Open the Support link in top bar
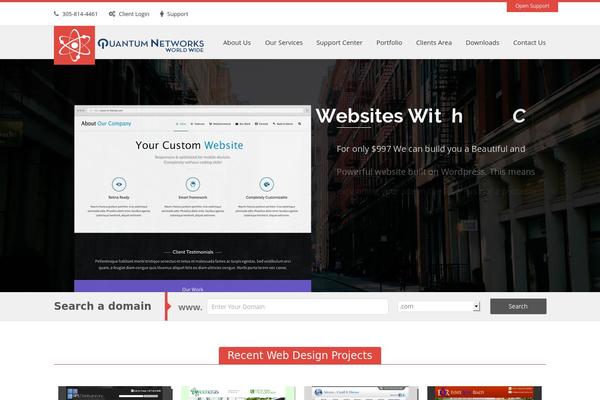 [177, 14]
